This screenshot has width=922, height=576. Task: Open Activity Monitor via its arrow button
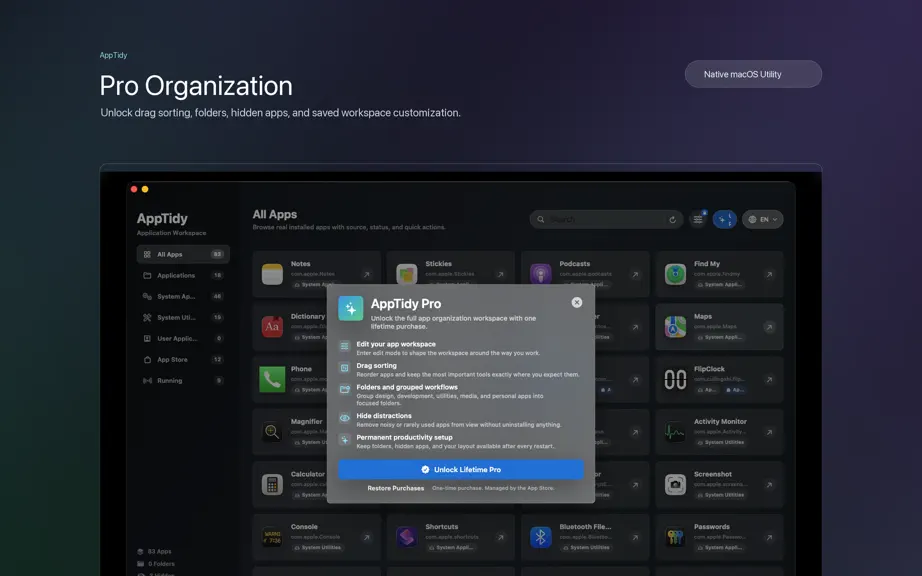769,432
